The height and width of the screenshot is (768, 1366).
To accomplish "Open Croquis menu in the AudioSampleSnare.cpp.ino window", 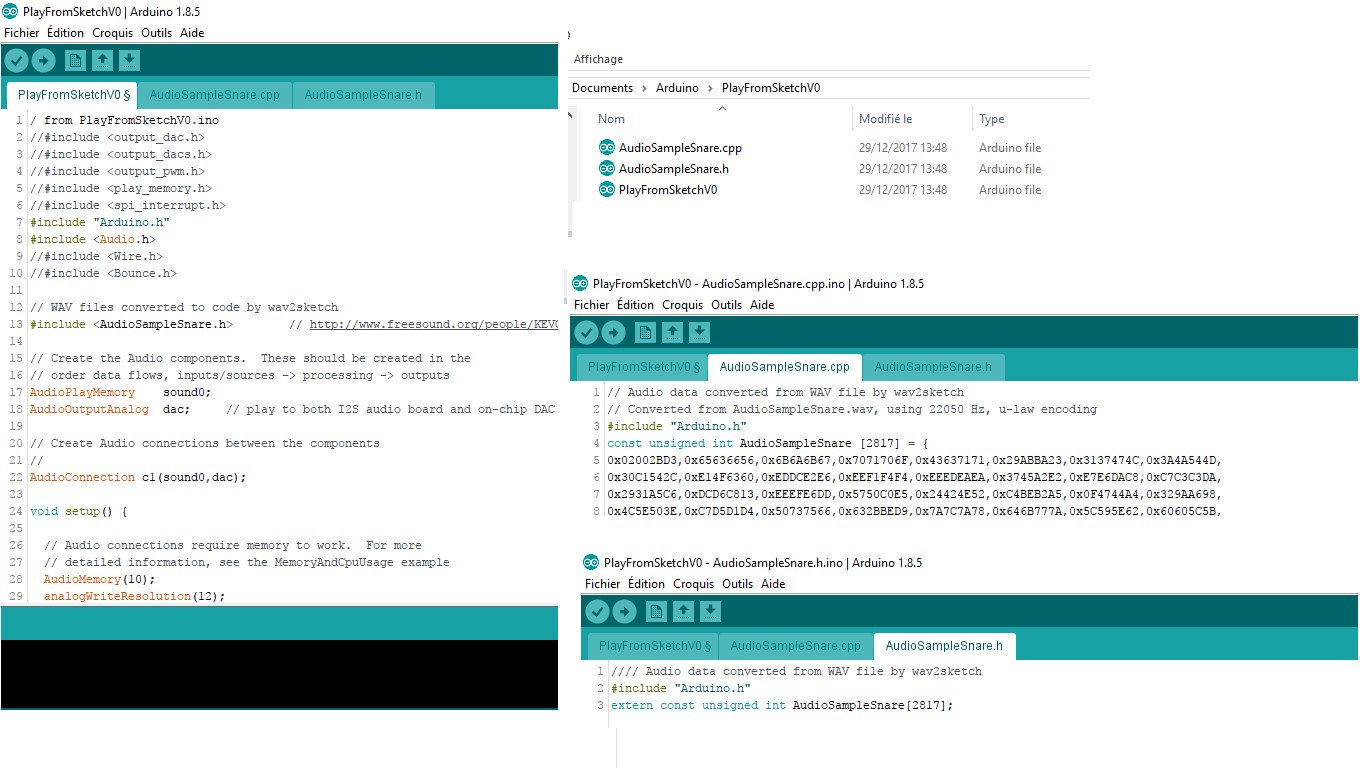I will 683,305.
